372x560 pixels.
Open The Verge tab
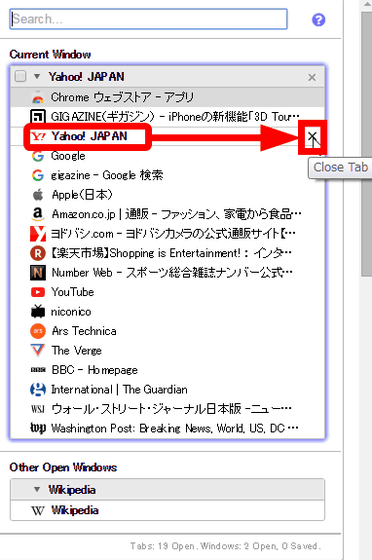pos(76,351)
